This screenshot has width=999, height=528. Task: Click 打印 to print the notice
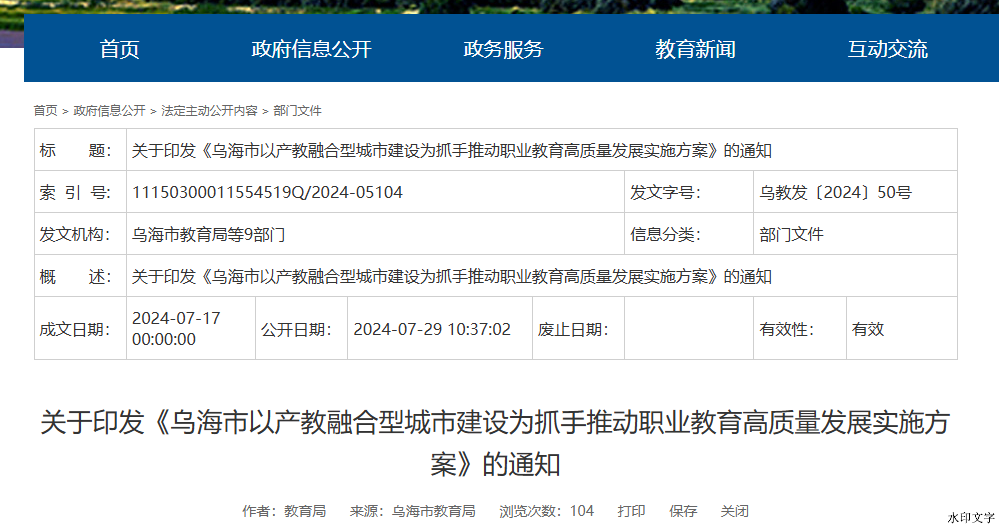[x=631, y=511]
